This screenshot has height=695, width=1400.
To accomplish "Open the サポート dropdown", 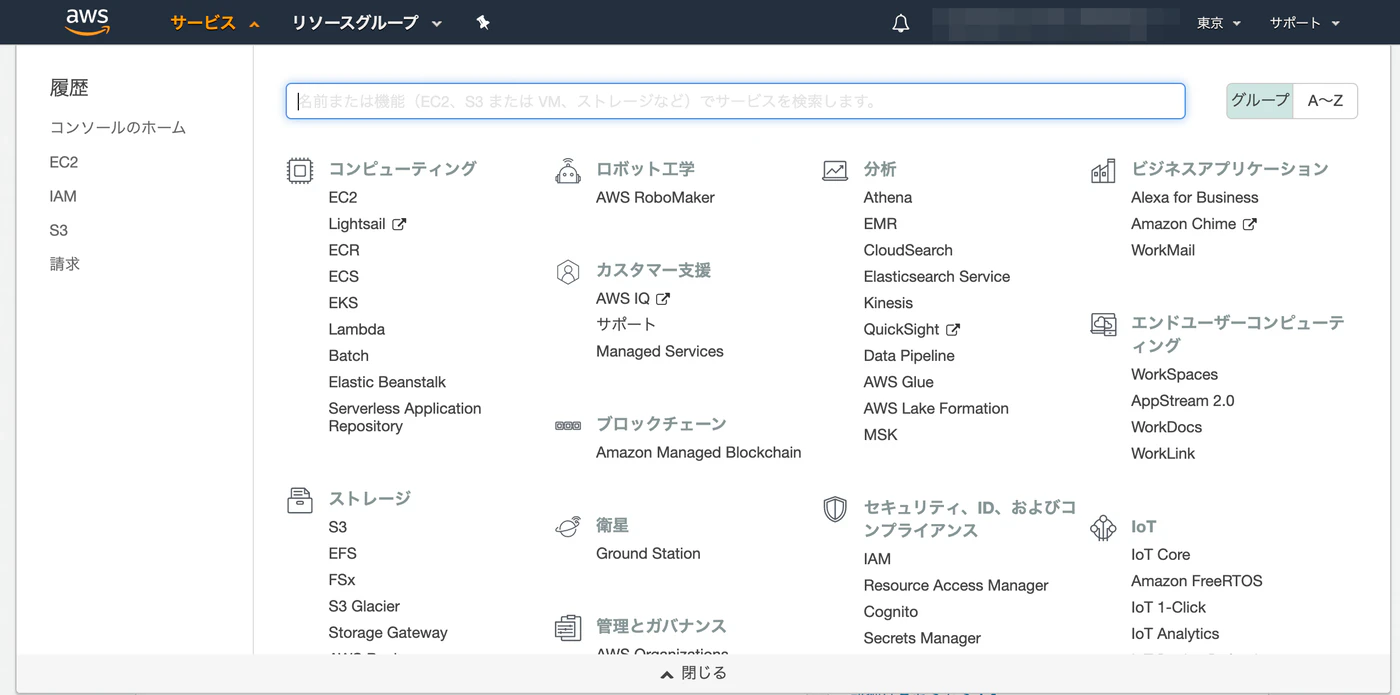I will [1305, 23].
